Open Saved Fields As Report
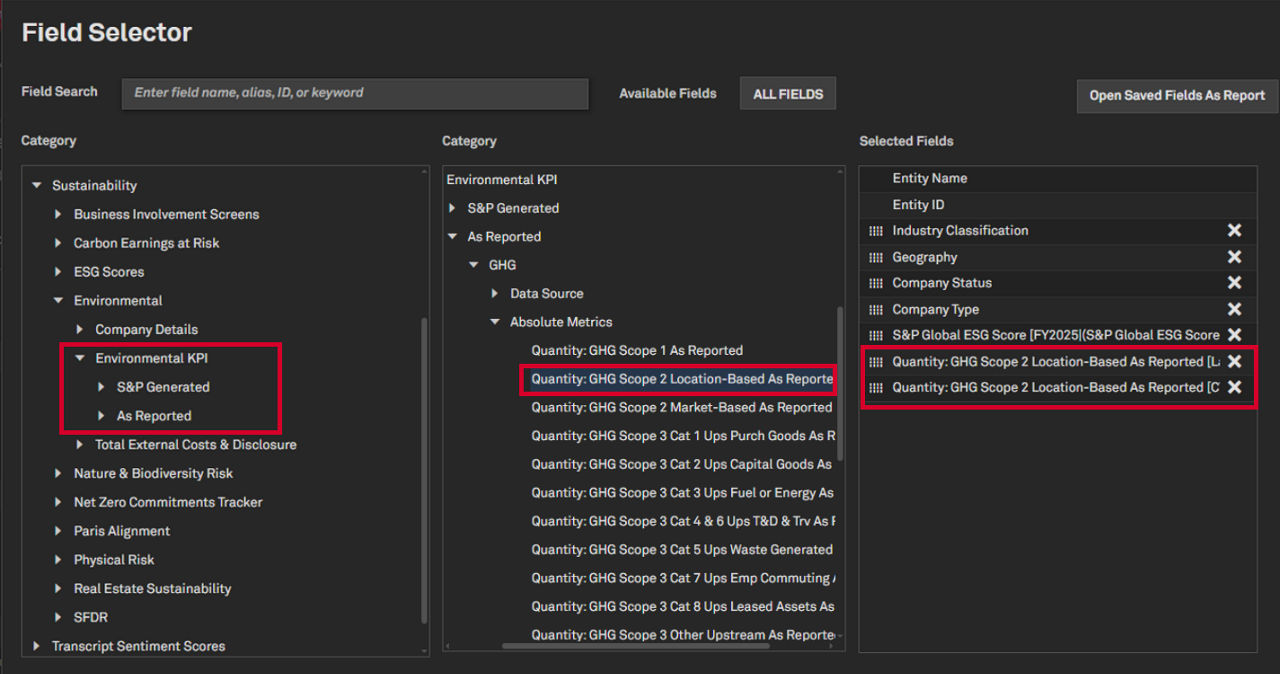This screenshot has height=674, width=1280. tap(1176, 95)
